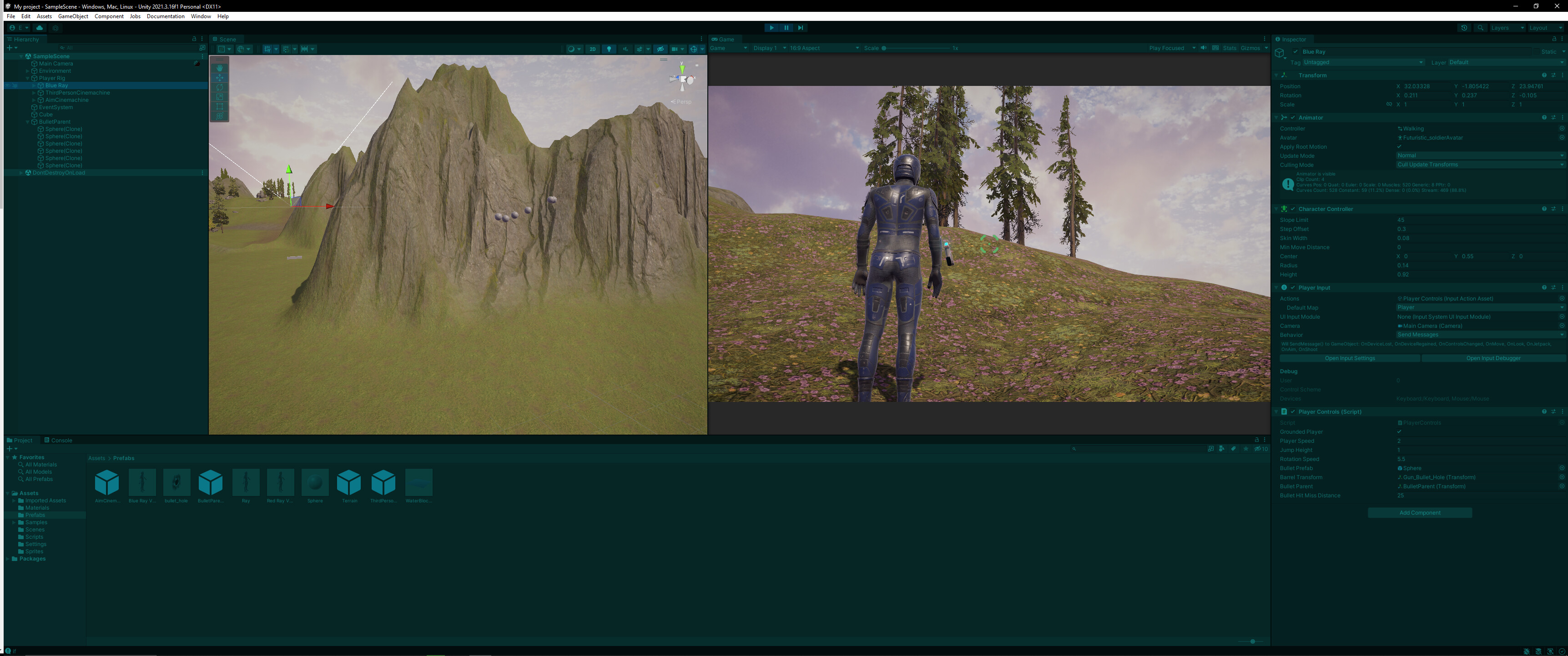Disable Apply Root Motion in the Animator

click(x=1400, y=147)
